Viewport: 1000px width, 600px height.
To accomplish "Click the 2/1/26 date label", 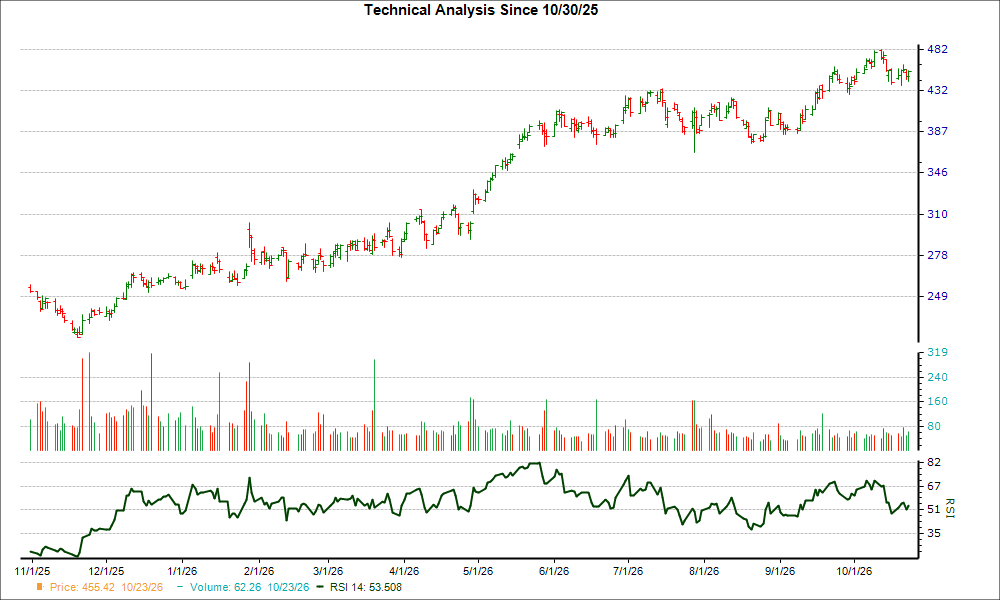I will (x=258, y=571).
